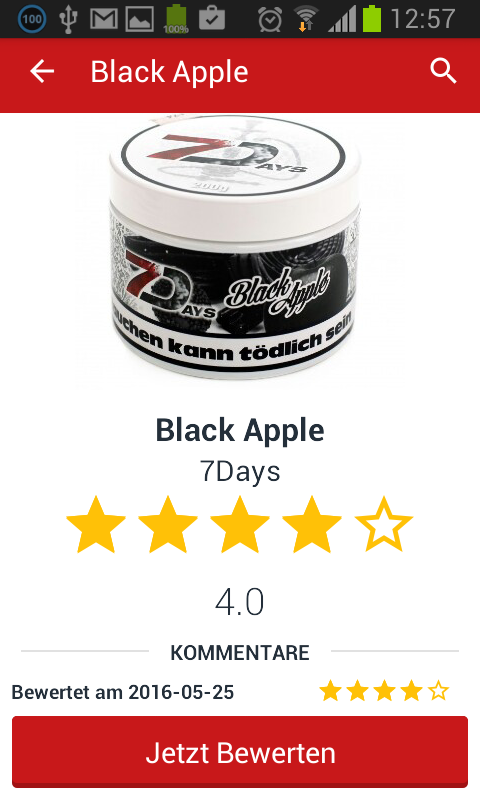
Task: Select the fourth large rating star
Action: tap(312, 525)
